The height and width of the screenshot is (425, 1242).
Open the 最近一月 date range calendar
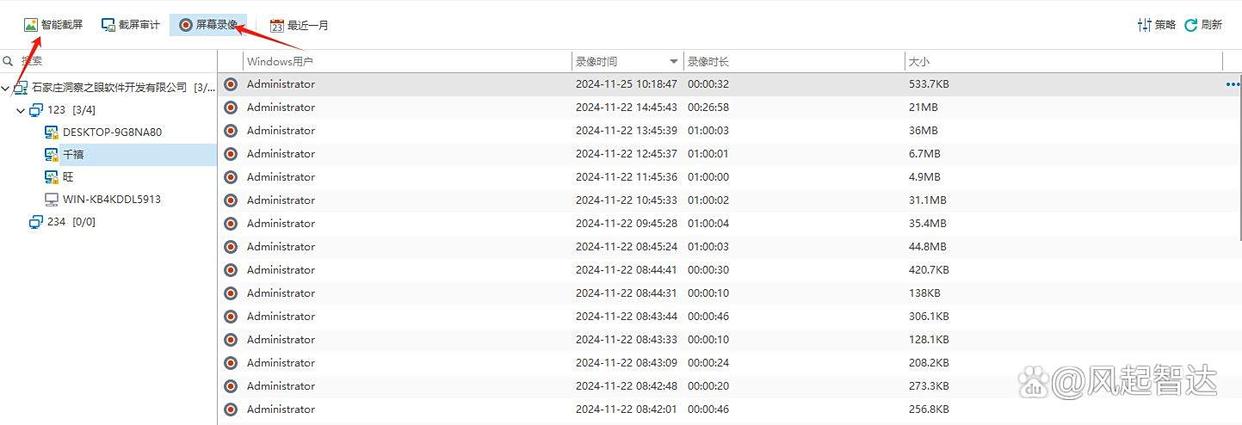[299, 25]
